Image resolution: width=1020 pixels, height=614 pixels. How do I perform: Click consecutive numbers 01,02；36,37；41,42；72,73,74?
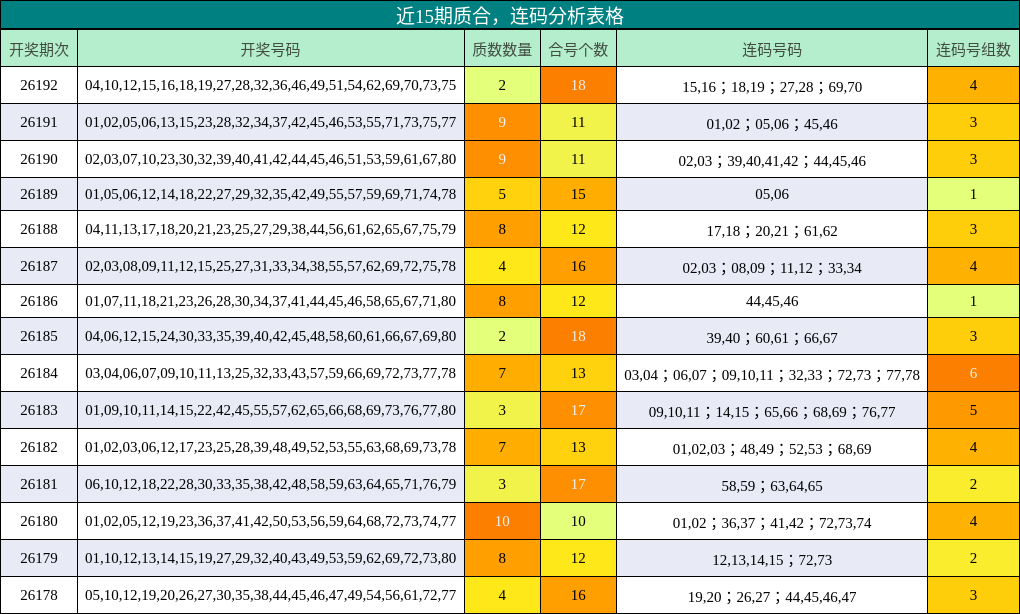(x=772, y=523)
